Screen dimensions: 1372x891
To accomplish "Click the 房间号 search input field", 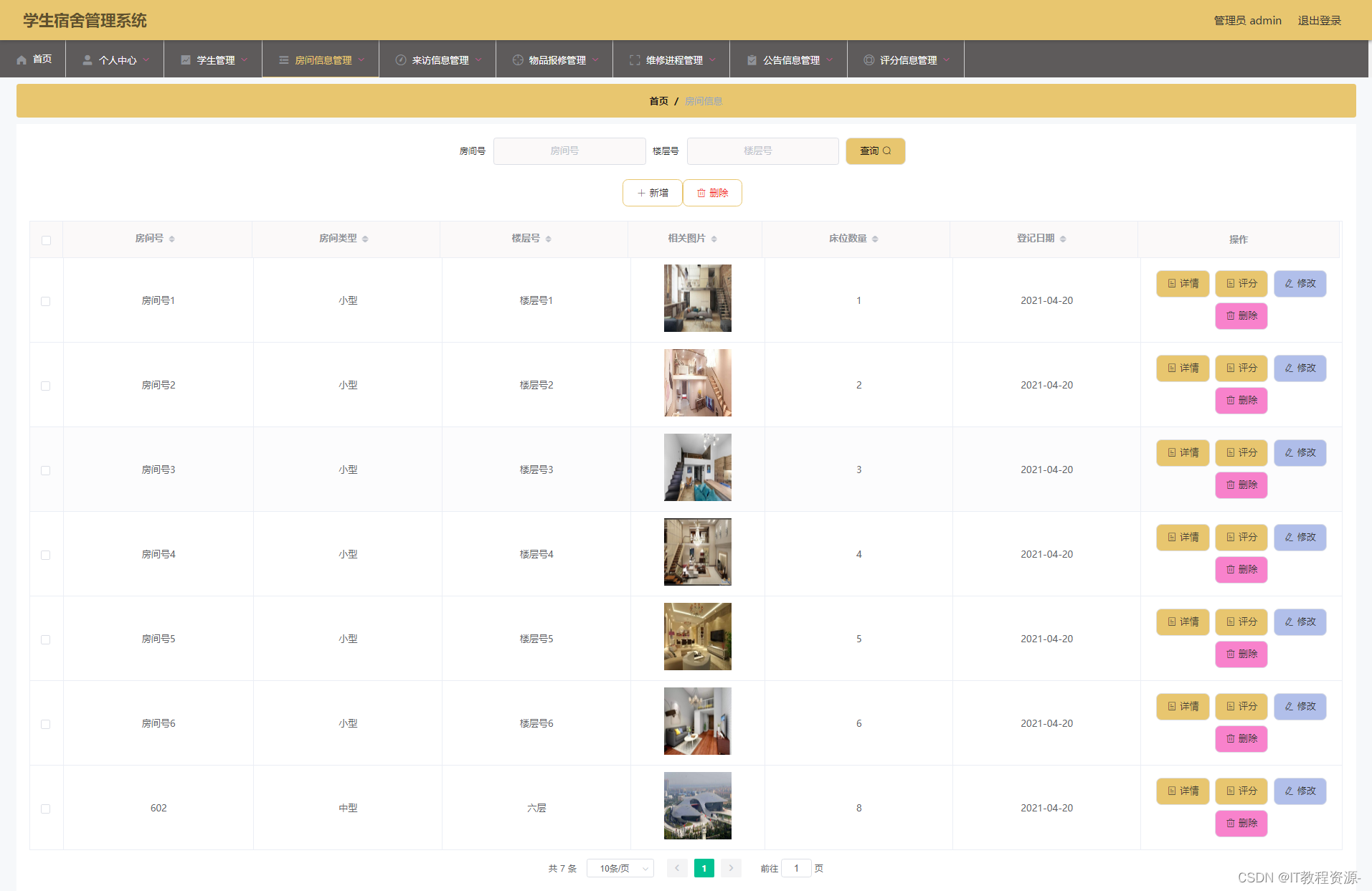I will (569, 151).
